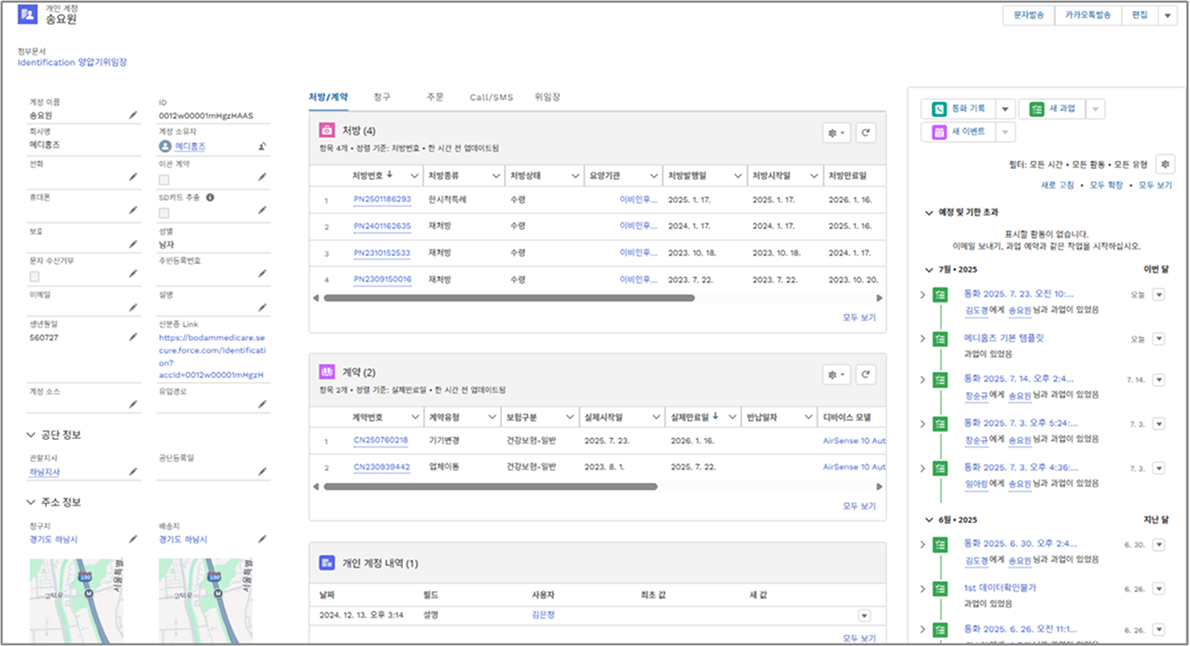Click the edit pencil beside 생년월일 field

click(133, 337)
